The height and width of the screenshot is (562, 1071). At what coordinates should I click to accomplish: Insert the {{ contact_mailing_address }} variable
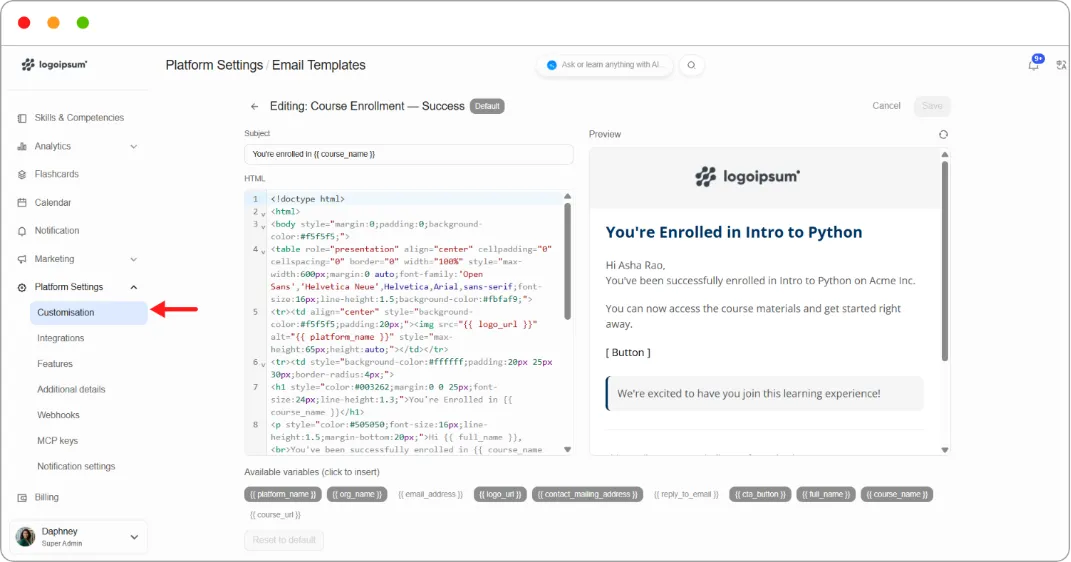click(587, 494)
